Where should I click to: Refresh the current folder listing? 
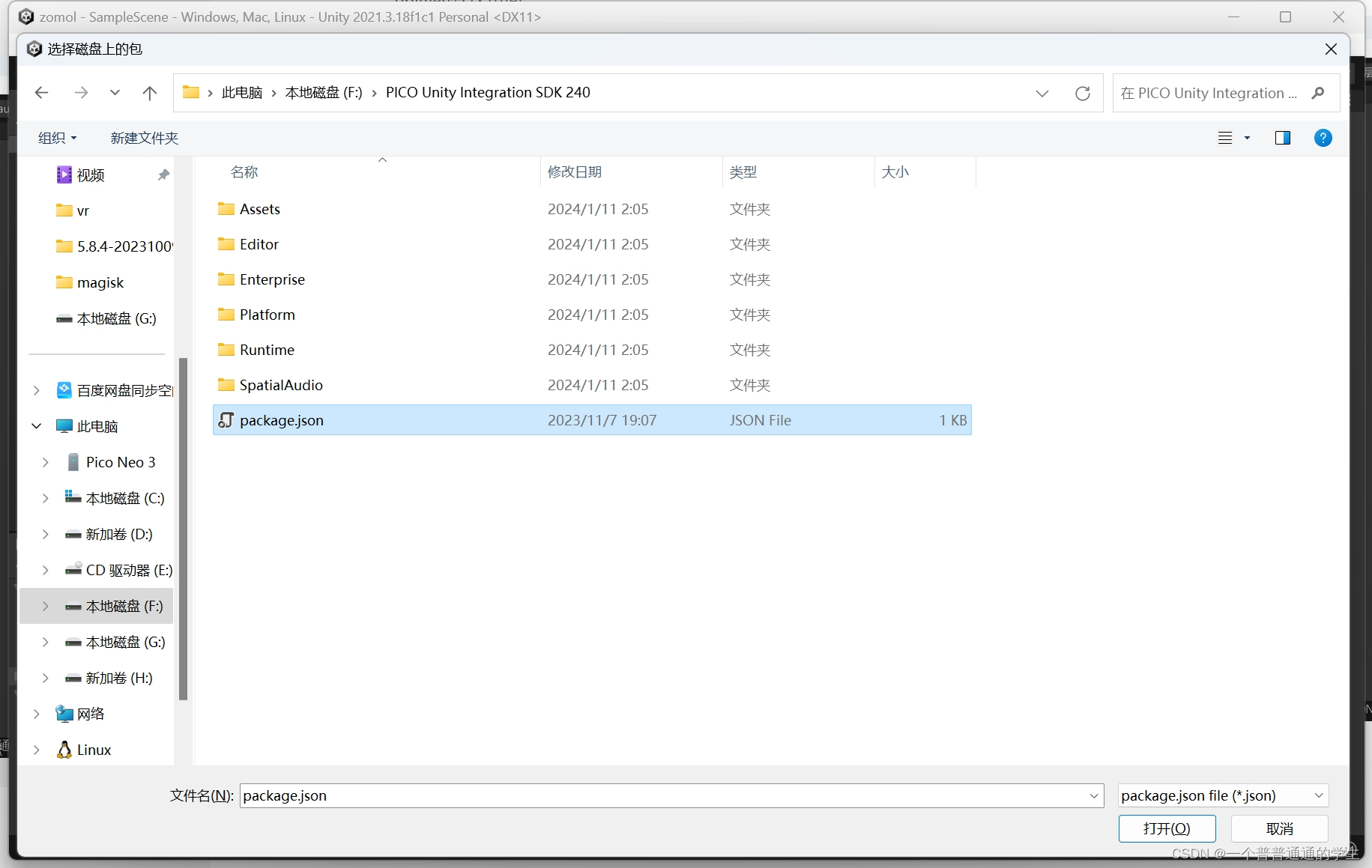coord(1083,93)
